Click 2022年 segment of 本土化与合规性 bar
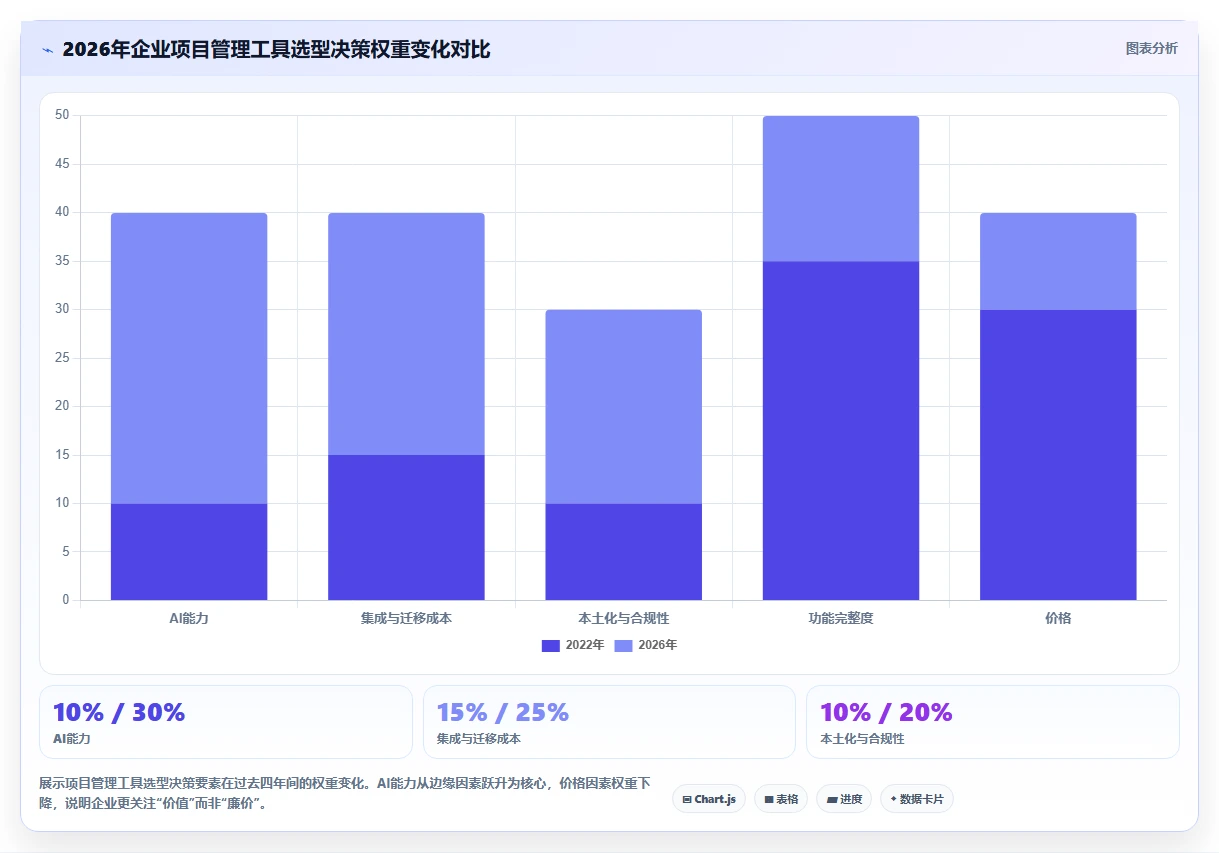 (x=624, y=551)
